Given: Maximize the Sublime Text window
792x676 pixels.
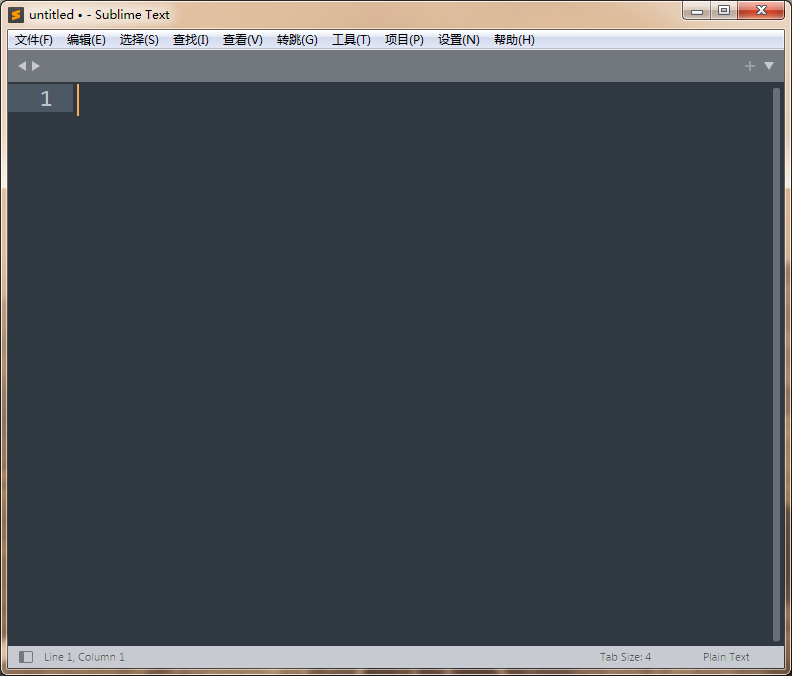Looking at the screenshot, I should 724,11.
